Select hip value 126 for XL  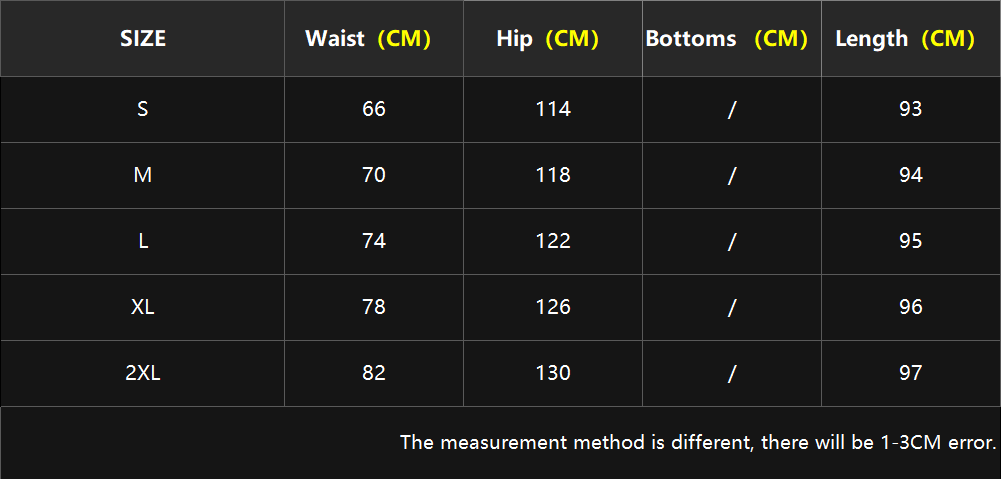tap(553, 307)
